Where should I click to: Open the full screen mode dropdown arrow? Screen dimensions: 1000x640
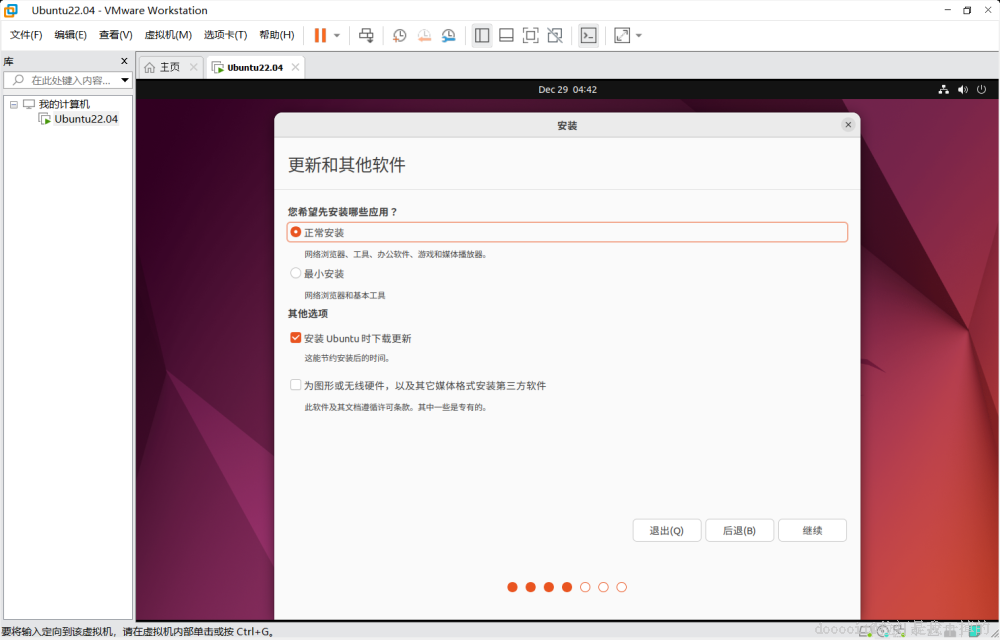tap(636, 35)
